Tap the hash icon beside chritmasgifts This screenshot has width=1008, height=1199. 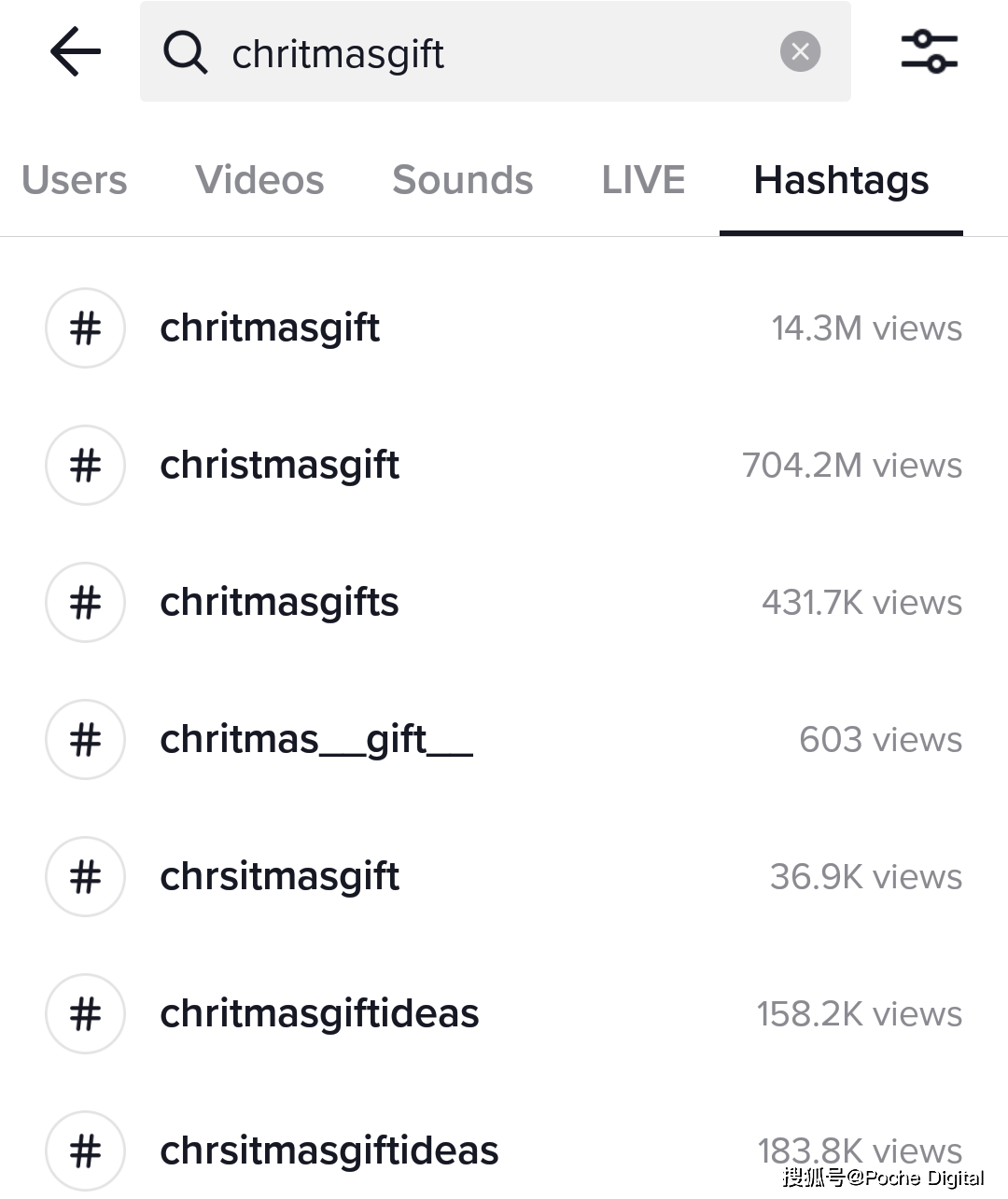click(x=85, y=603)
